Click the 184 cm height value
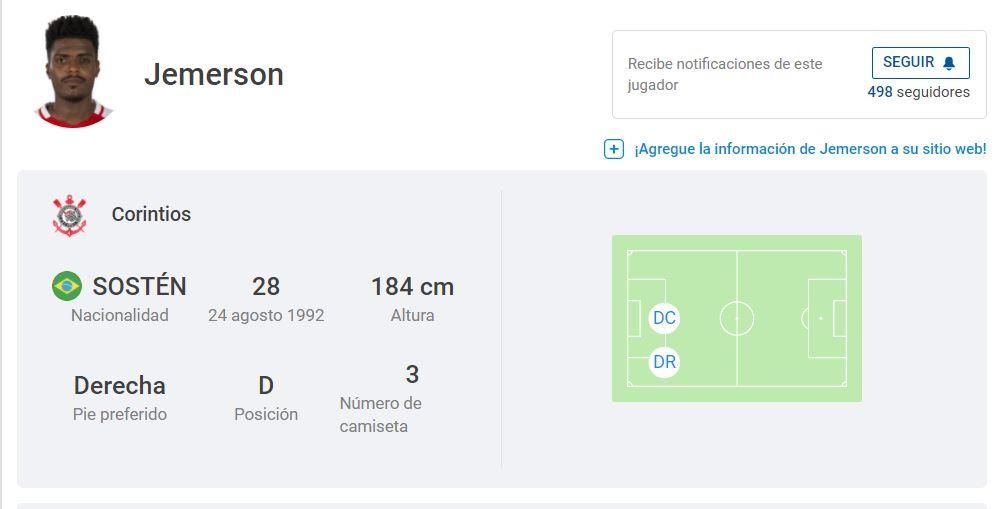The image size is (997, 509). [412, 287]
